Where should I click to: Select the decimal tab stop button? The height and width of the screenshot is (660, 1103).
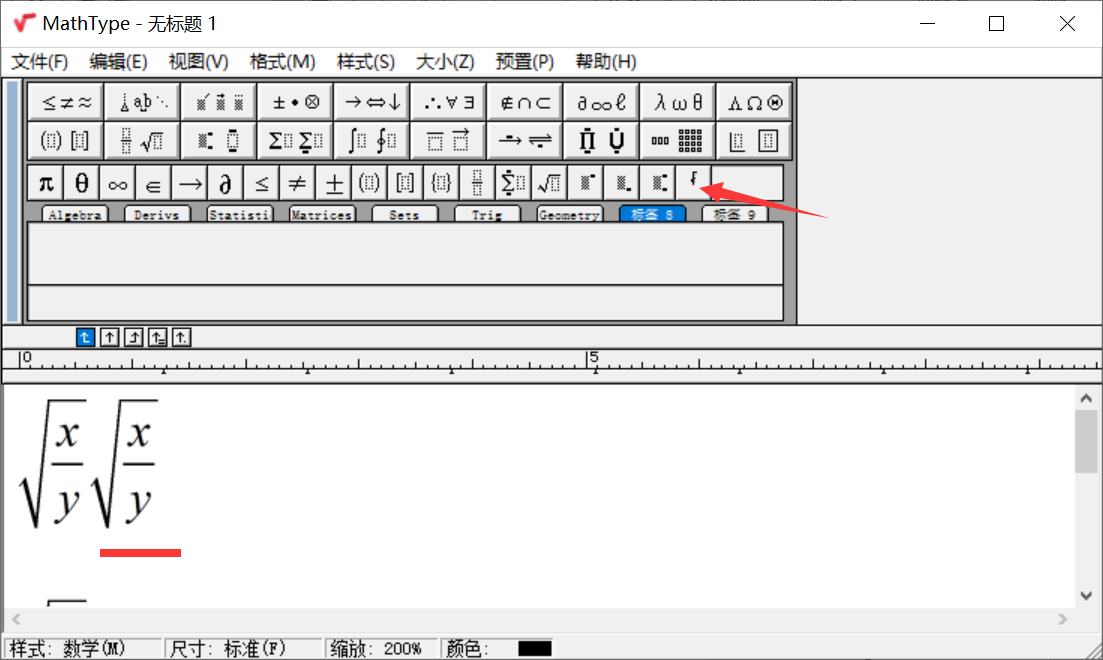[x=181, y=338]
